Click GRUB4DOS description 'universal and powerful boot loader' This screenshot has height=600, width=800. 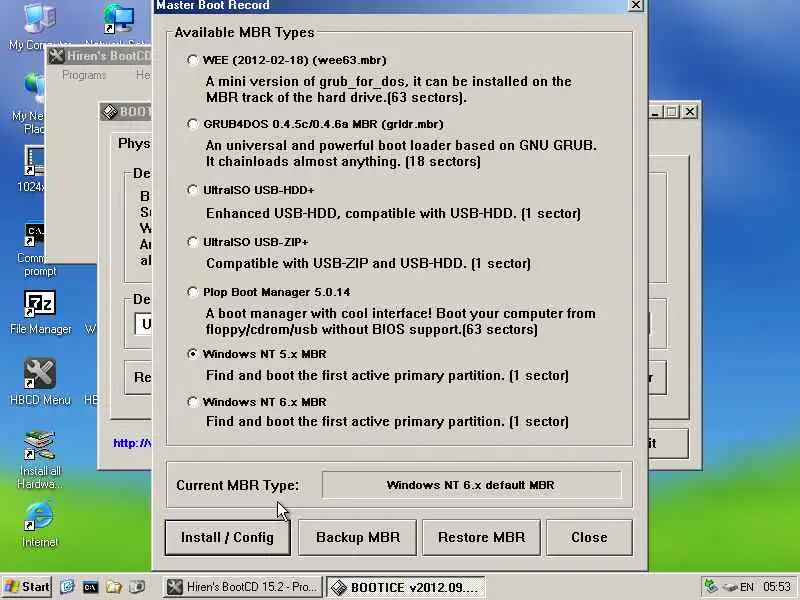tap(401, 153)
